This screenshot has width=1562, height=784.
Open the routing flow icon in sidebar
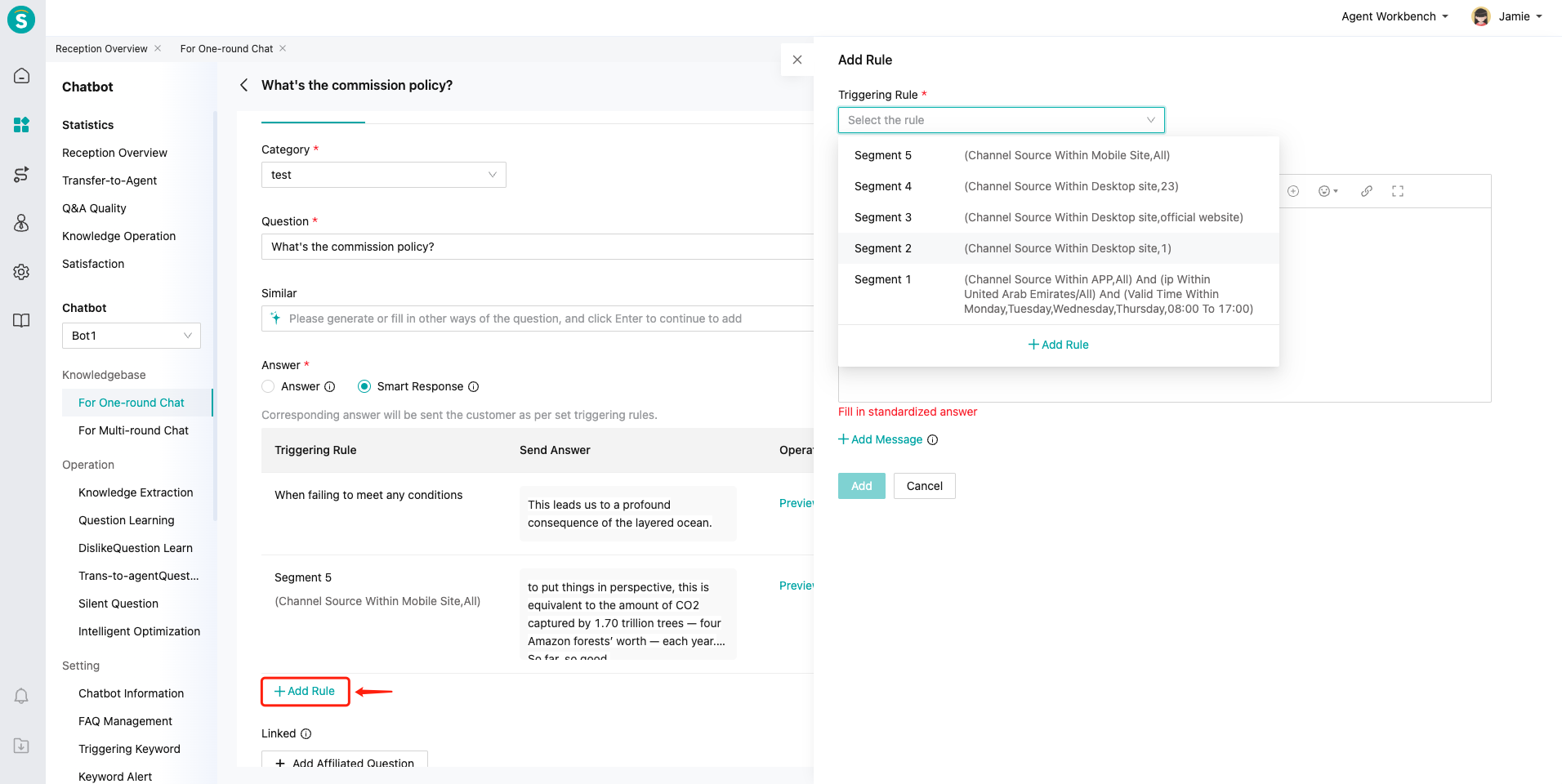[22, 174]
